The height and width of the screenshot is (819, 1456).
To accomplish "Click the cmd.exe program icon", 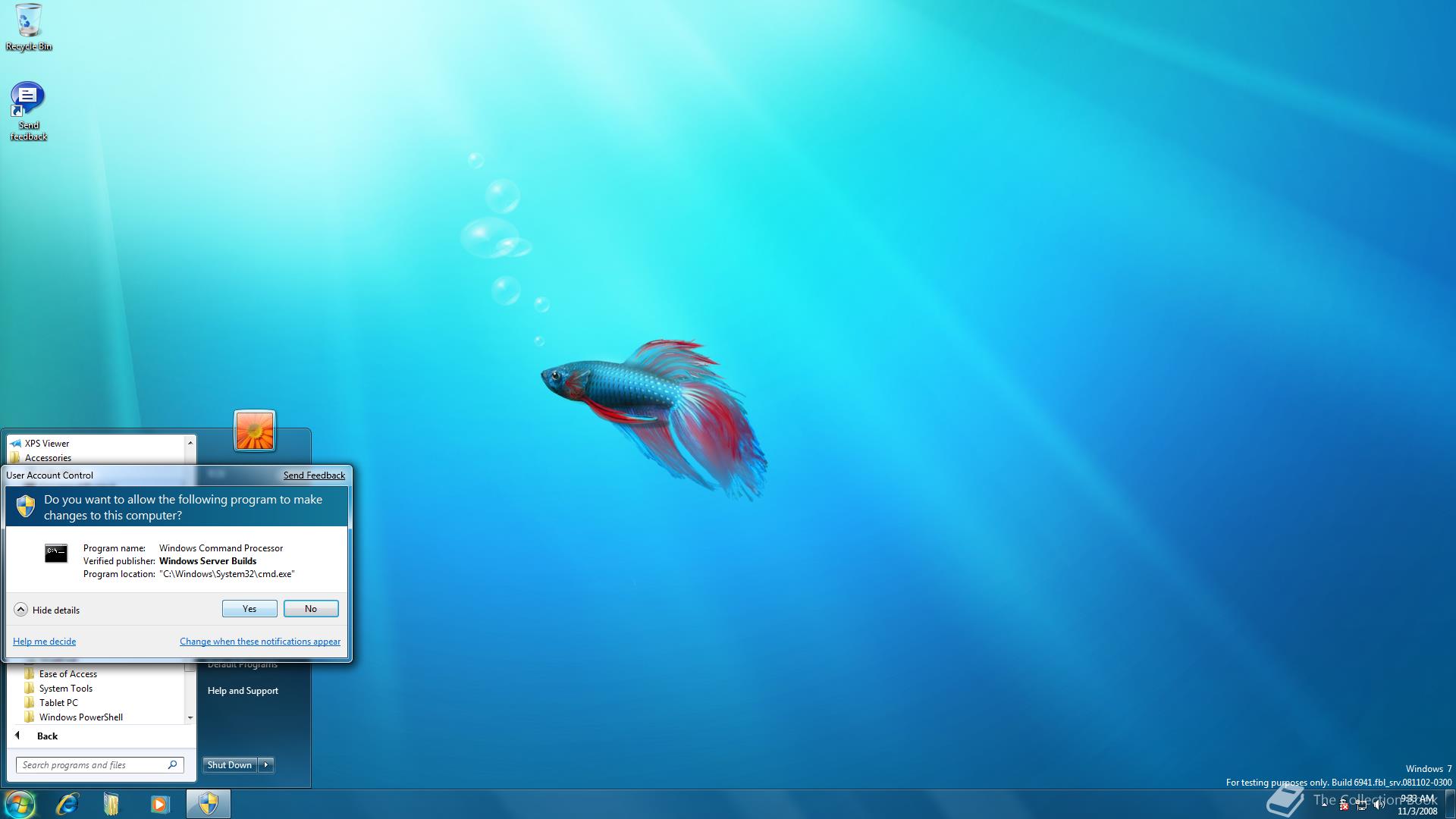I will click(56, 554).
